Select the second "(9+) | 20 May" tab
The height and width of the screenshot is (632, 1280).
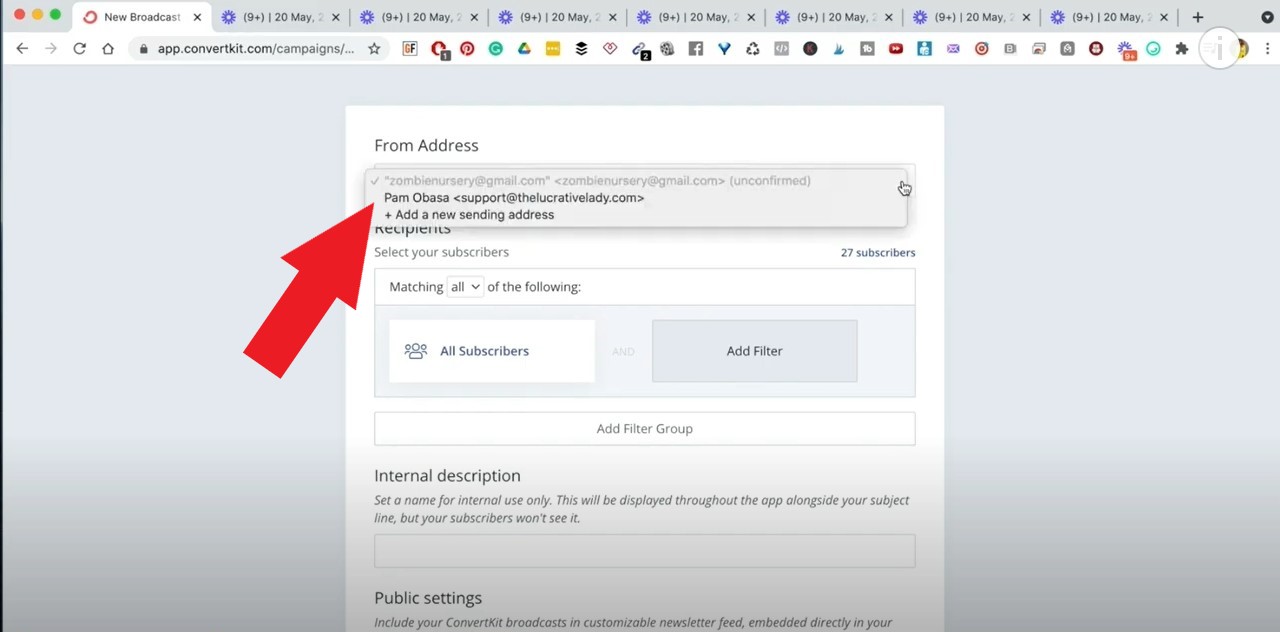pos(419,16)
